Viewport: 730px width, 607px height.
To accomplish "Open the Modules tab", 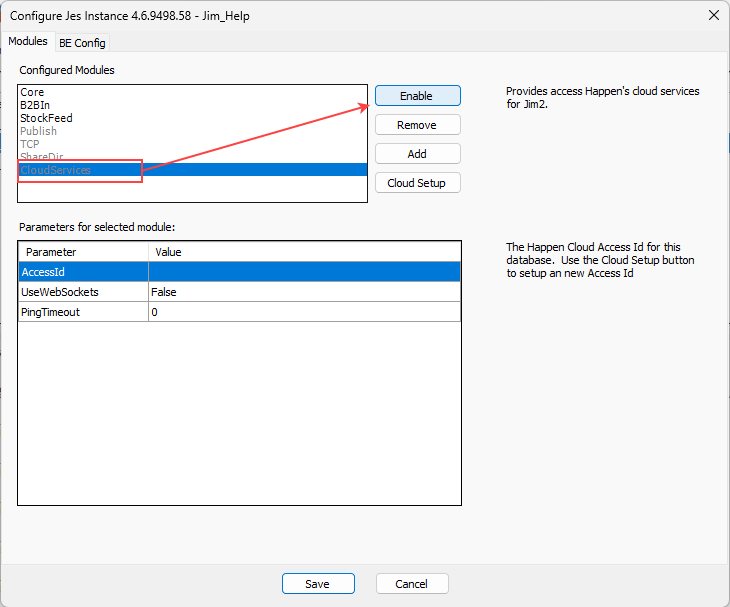I will tap(28, 41).
